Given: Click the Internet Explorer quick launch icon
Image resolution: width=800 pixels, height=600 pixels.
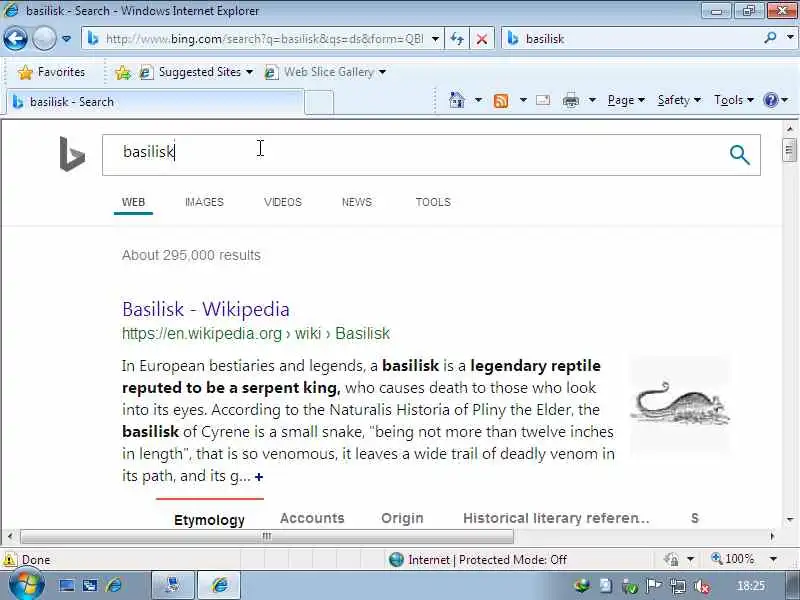Looking at the screenshot, I should coord(114,585).
